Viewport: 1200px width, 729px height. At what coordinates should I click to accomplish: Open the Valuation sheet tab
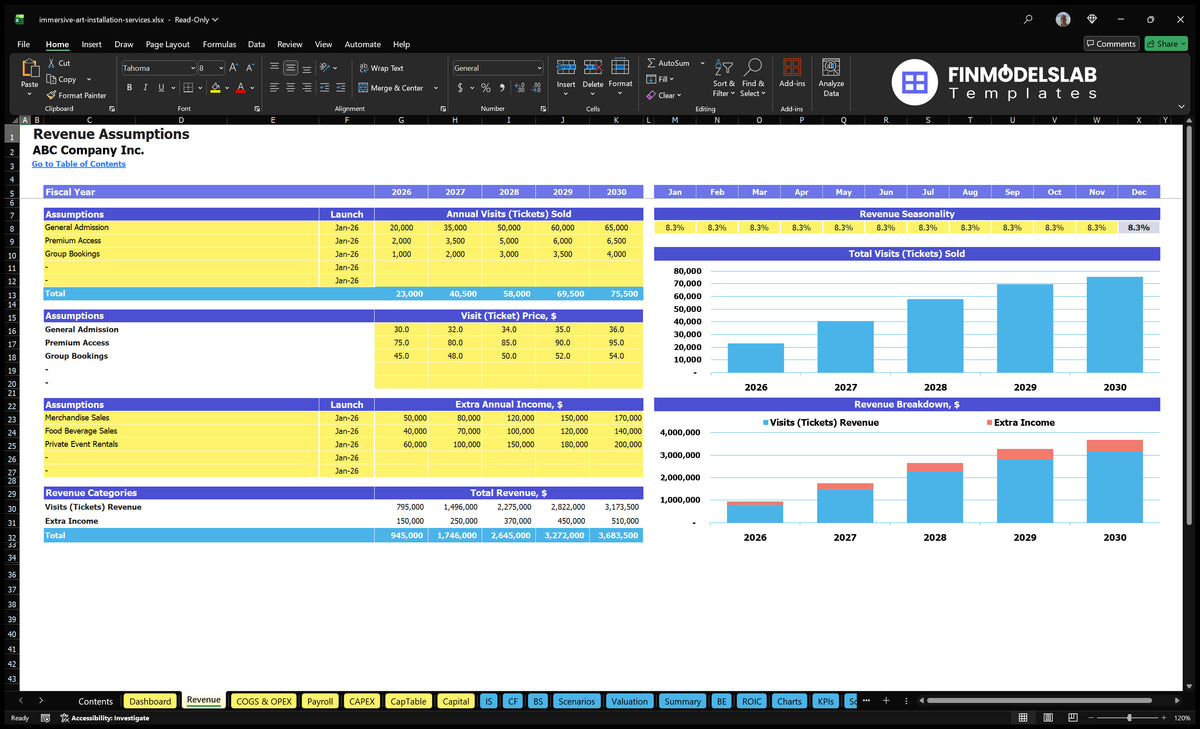click(629, 701)
